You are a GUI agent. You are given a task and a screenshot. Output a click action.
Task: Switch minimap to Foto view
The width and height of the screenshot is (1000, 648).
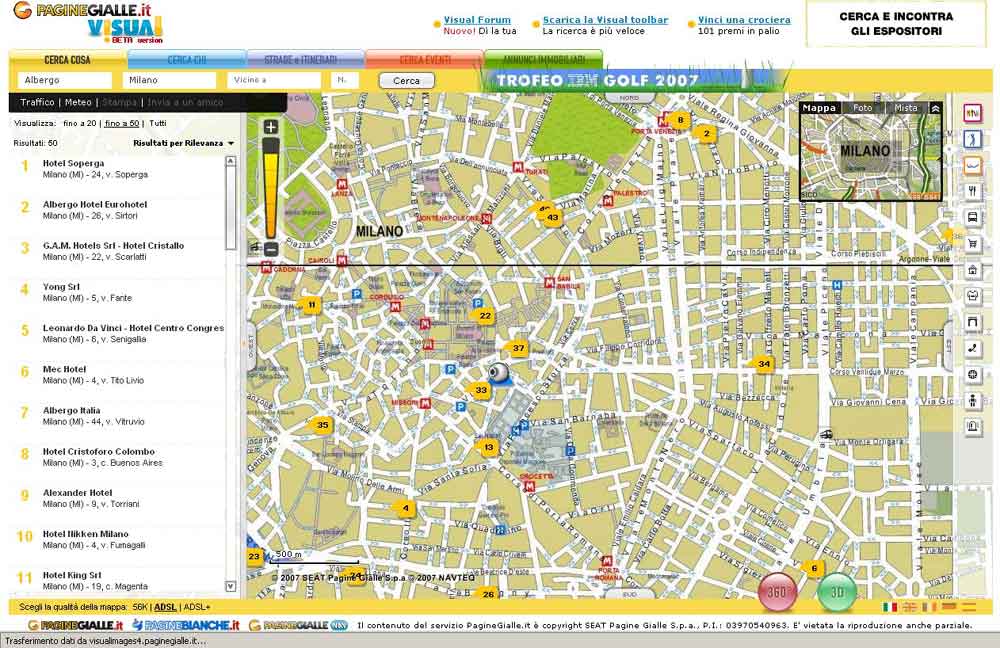(862, 108)
